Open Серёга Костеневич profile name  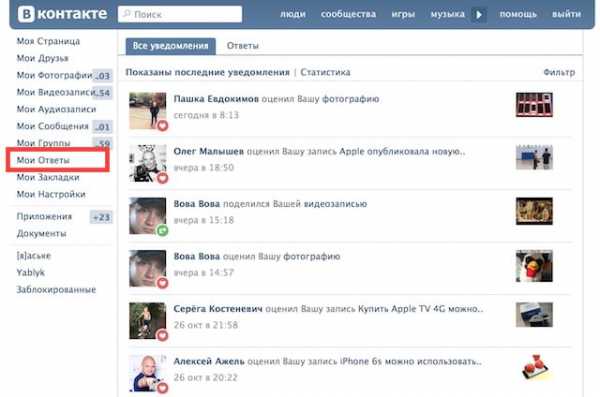[218, 309]
